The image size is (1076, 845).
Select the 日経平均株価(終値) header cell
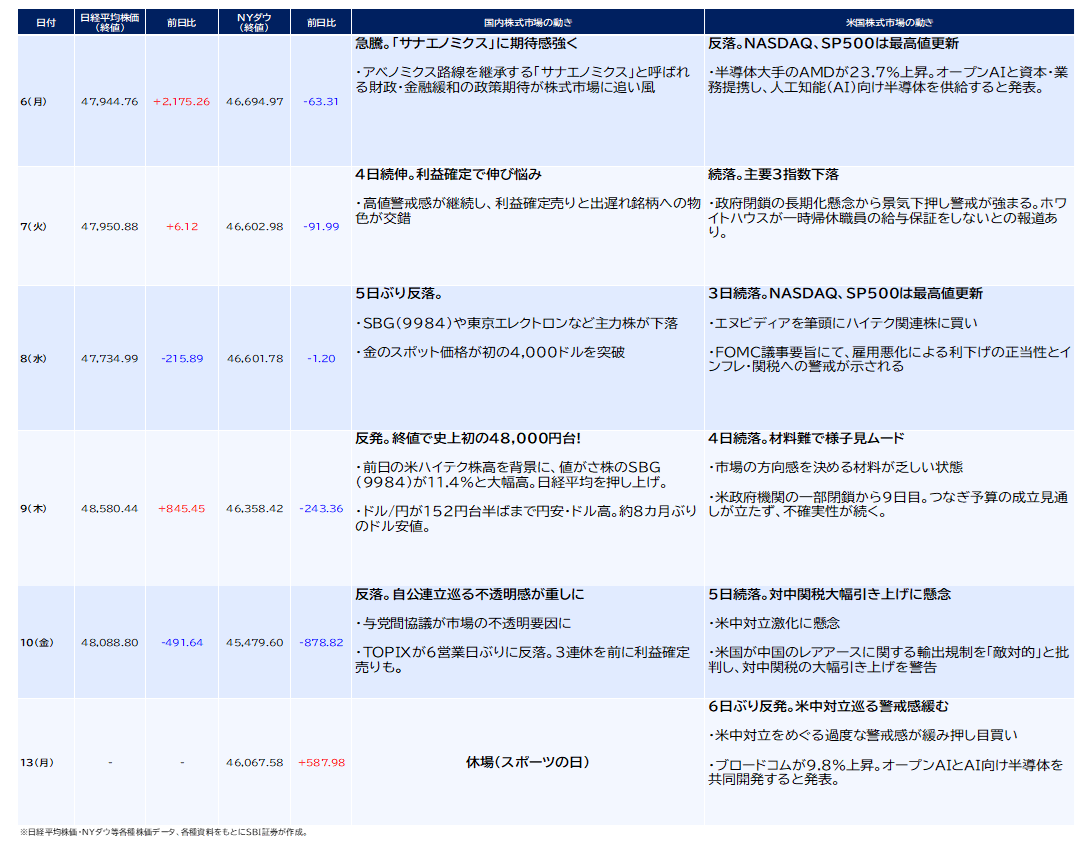pos(110,22)
